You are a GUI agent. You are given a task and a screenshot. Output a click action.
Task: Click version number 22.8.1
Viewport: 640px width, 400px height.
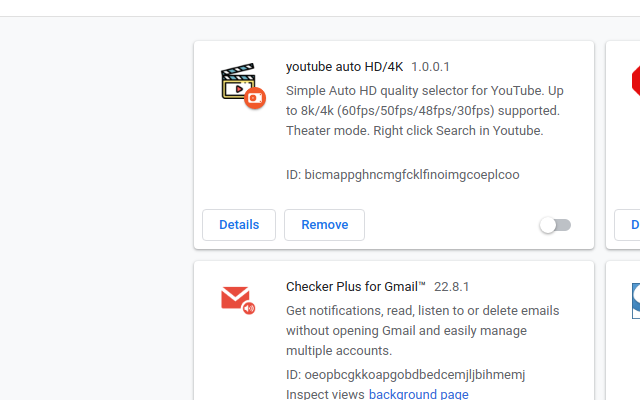[x=451, y=287]
